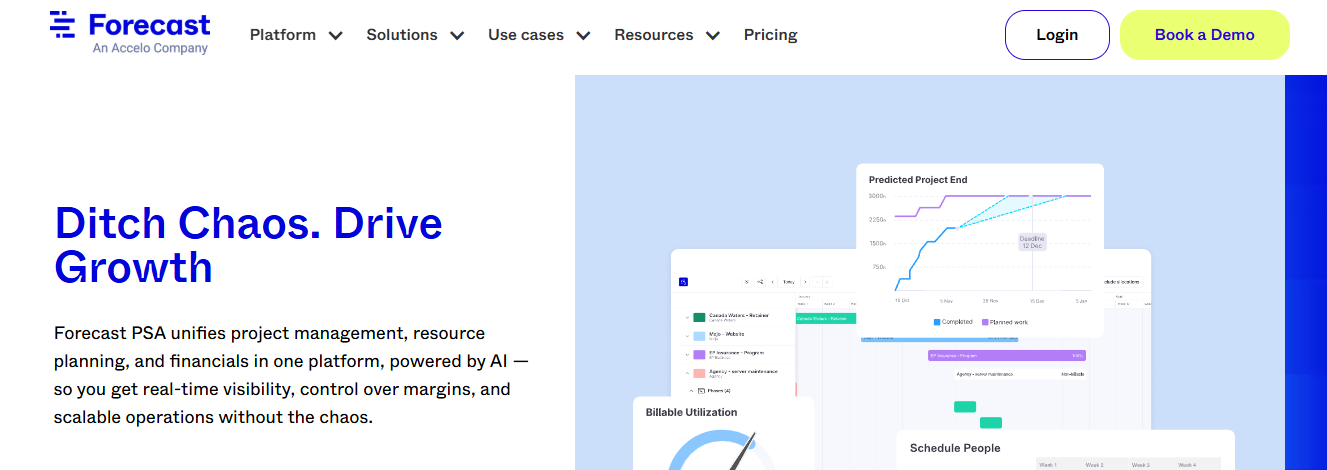Screen dimensions: 1327x470
Task: Expand the chevron next to Solutions
Action: [x=457, y=35]
